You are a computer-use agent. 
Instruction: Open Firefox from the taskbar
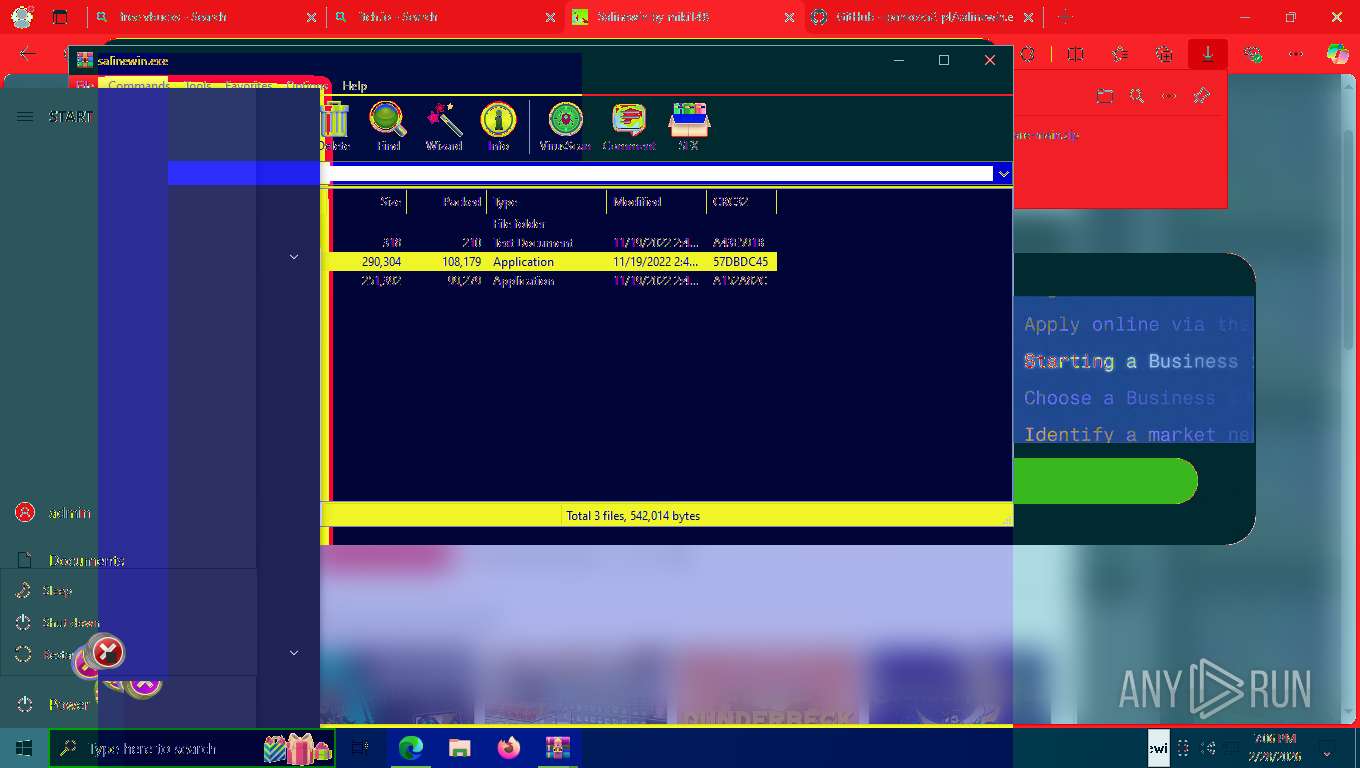click(508, 748)
